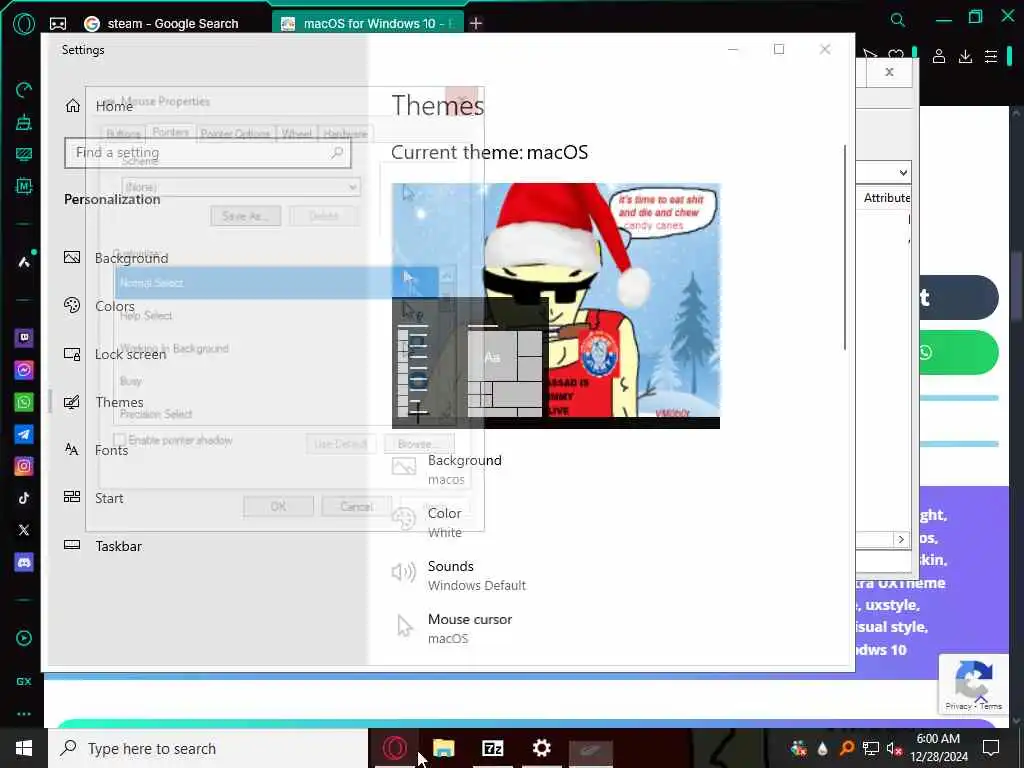Viewport: 1024px width, 768px height.
Task: Open Aria AI icon in sidebar
Action: 24,262
